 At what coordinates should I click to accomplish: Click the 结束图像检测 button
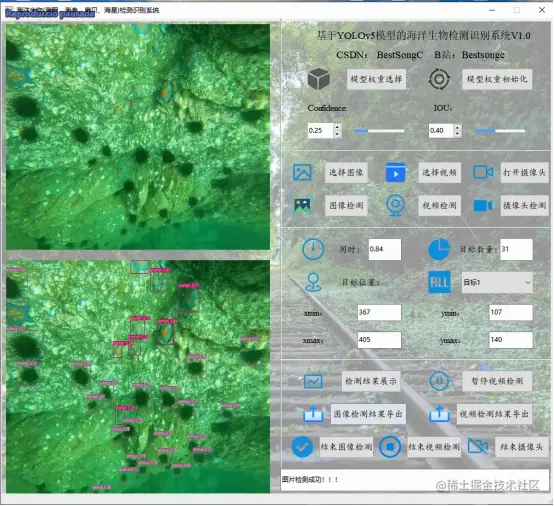pyautogui.click(x=346, y=447)
